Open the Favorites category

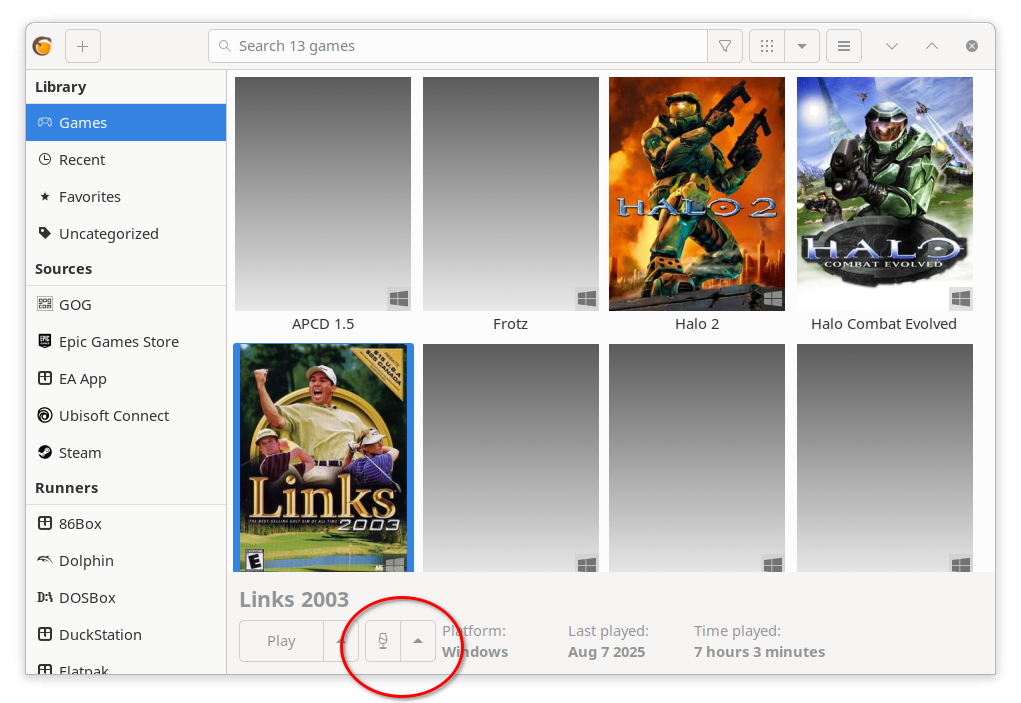(x=126, y=197)
